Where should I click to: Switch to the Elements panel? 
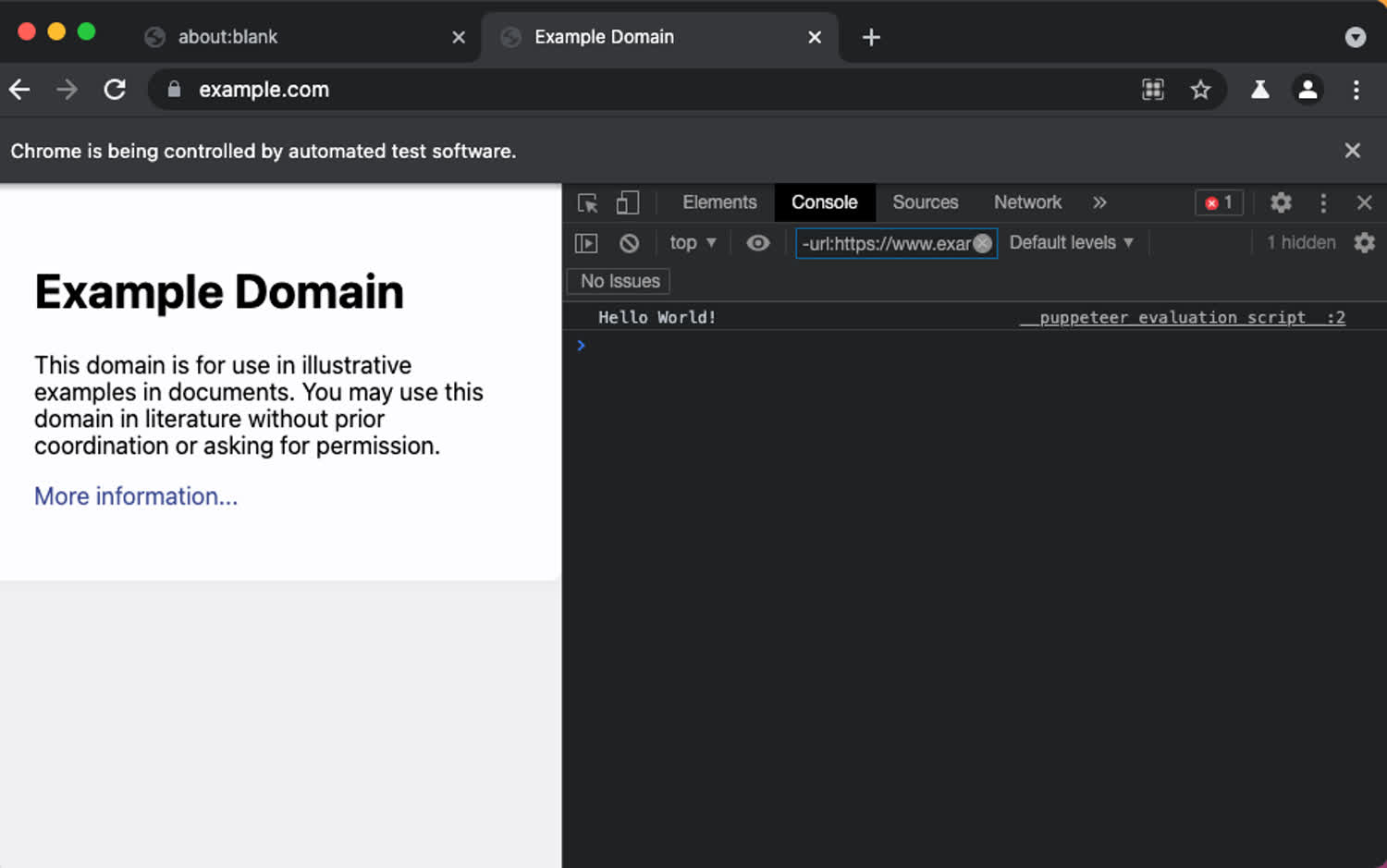(719, 202)
